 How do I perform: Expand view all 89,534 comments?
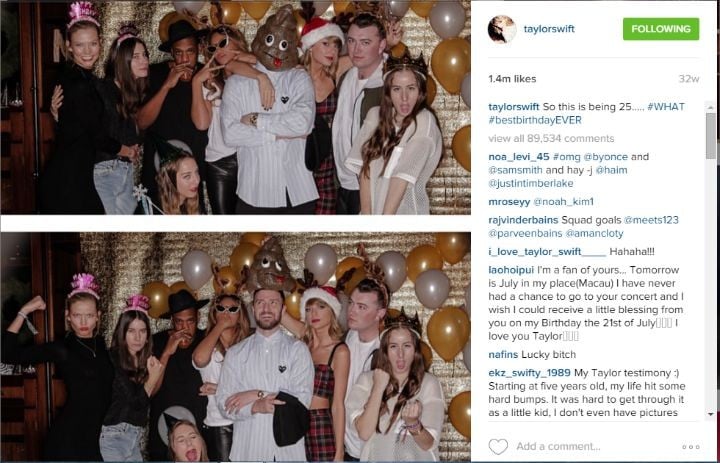pos(551,138)
